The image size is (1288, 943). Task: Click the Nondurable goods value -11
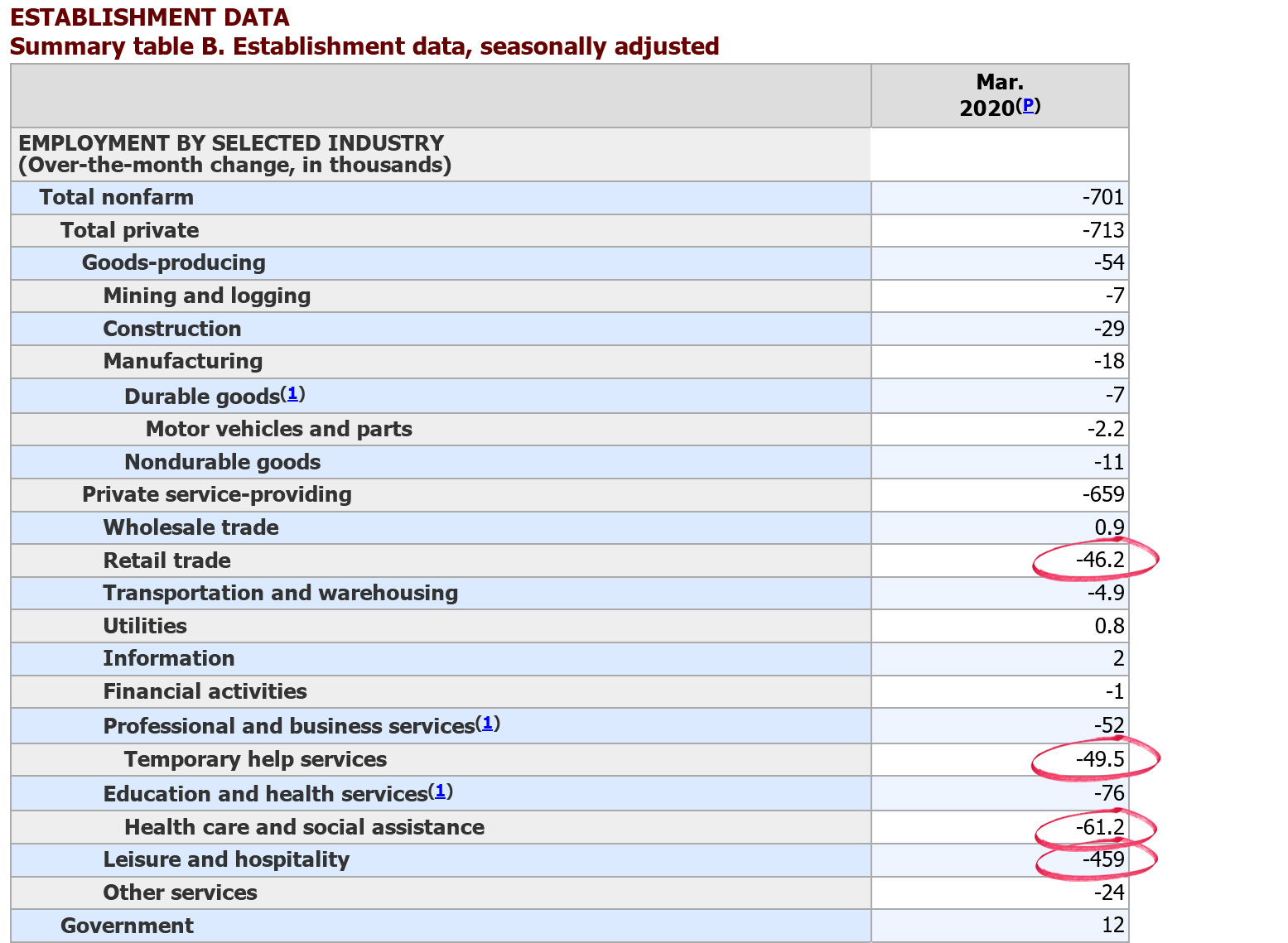[x=1109, y=462]
